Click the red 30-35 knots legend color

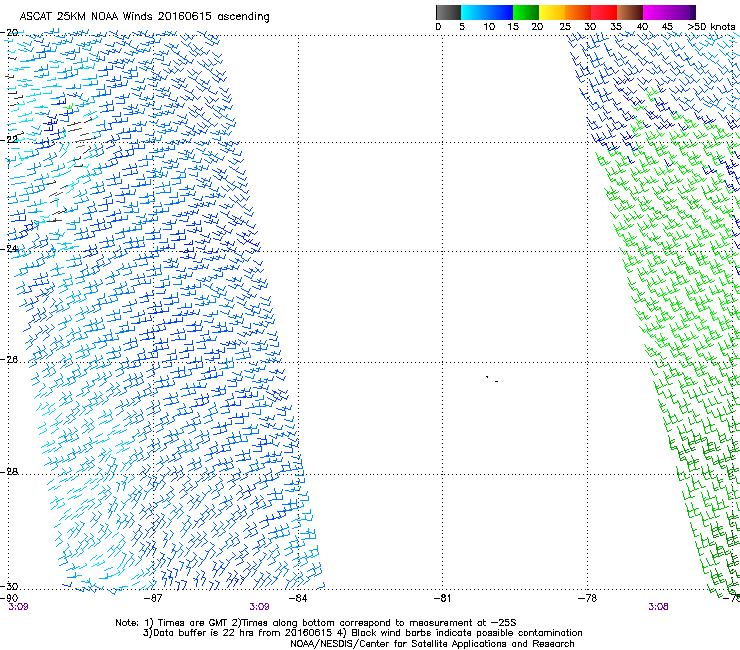point(604,12)
